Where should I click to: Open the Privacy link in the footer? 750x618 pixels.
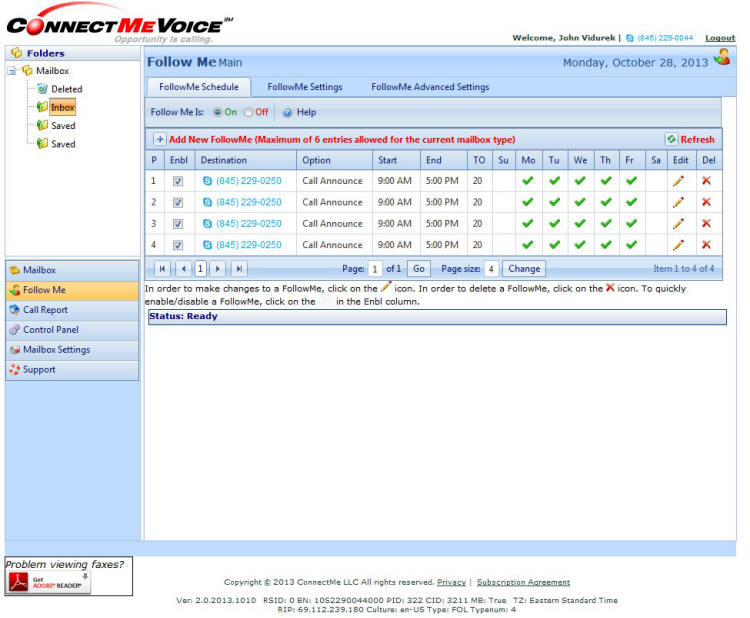(451, 582)
